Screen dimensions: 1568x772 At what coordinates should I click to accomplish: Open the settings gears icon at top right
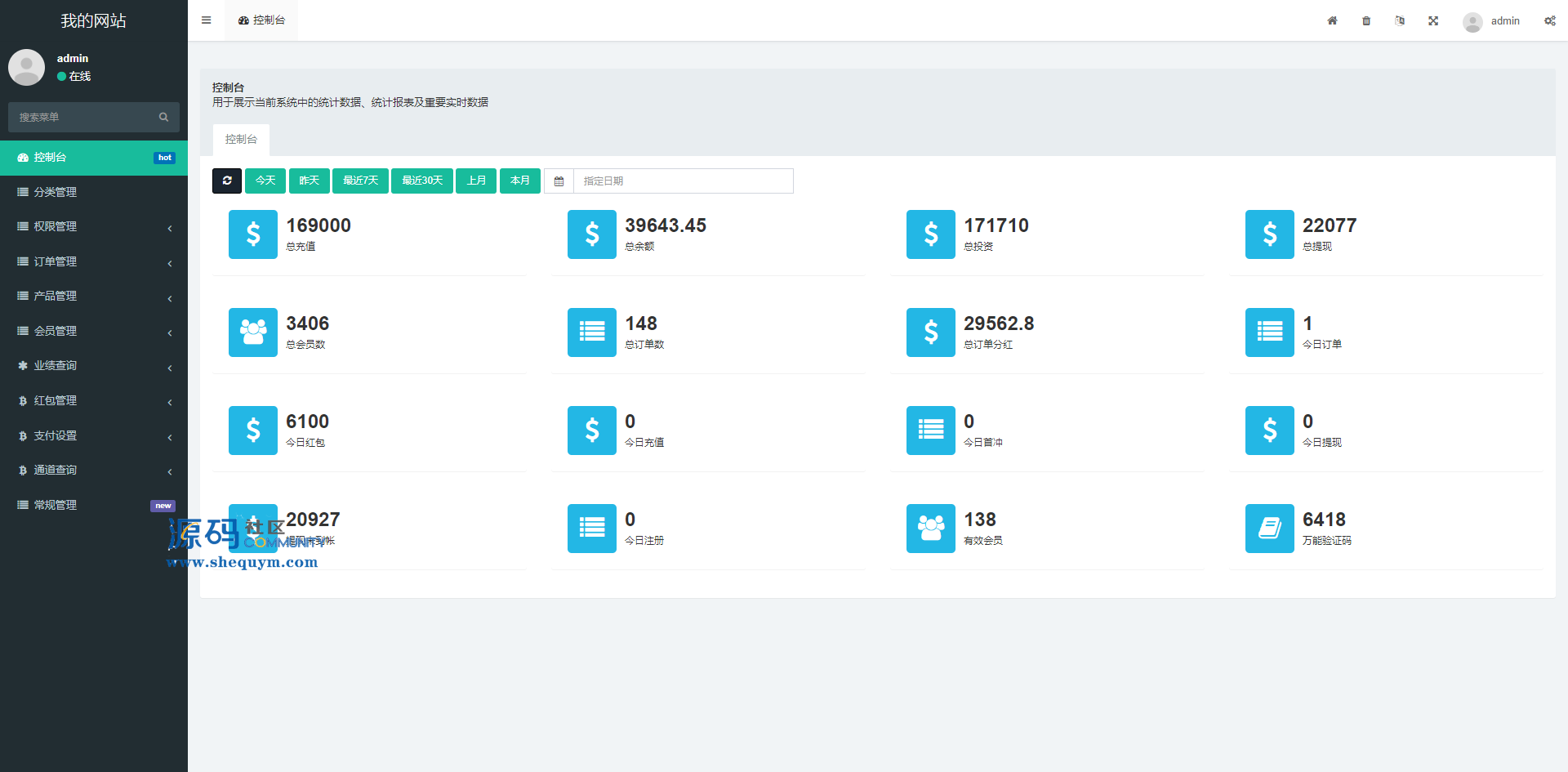click(1549, 20)
